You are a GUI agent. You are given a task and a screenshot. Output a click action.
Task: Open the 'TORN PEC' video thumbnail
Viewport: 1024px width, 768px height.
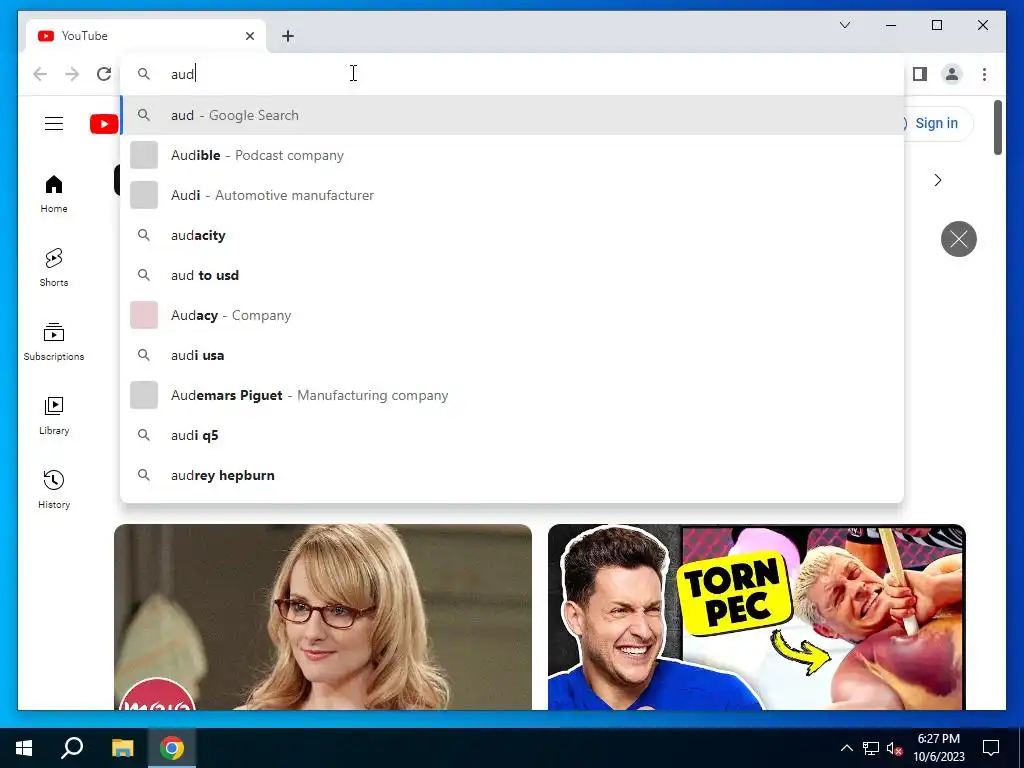point(756,616)
